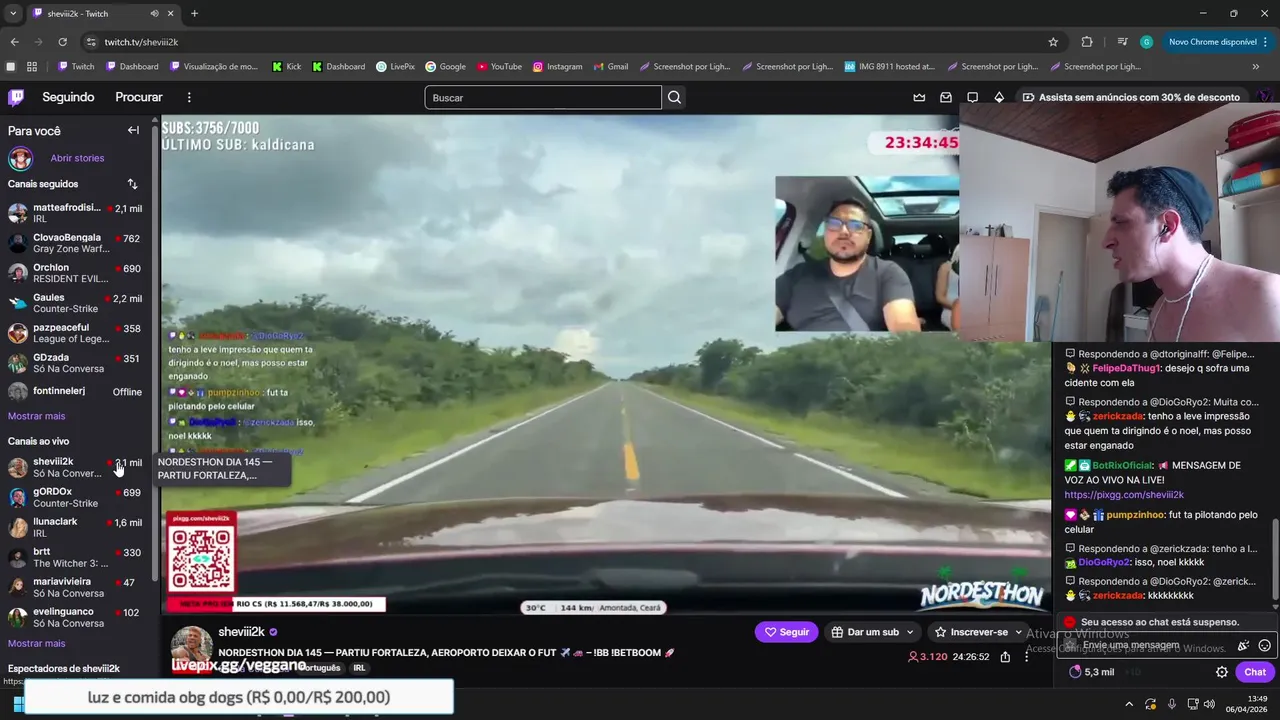Mute the tab via speaker icon
The width and height of the screenshot is (1280, 720).
[154, 14]
